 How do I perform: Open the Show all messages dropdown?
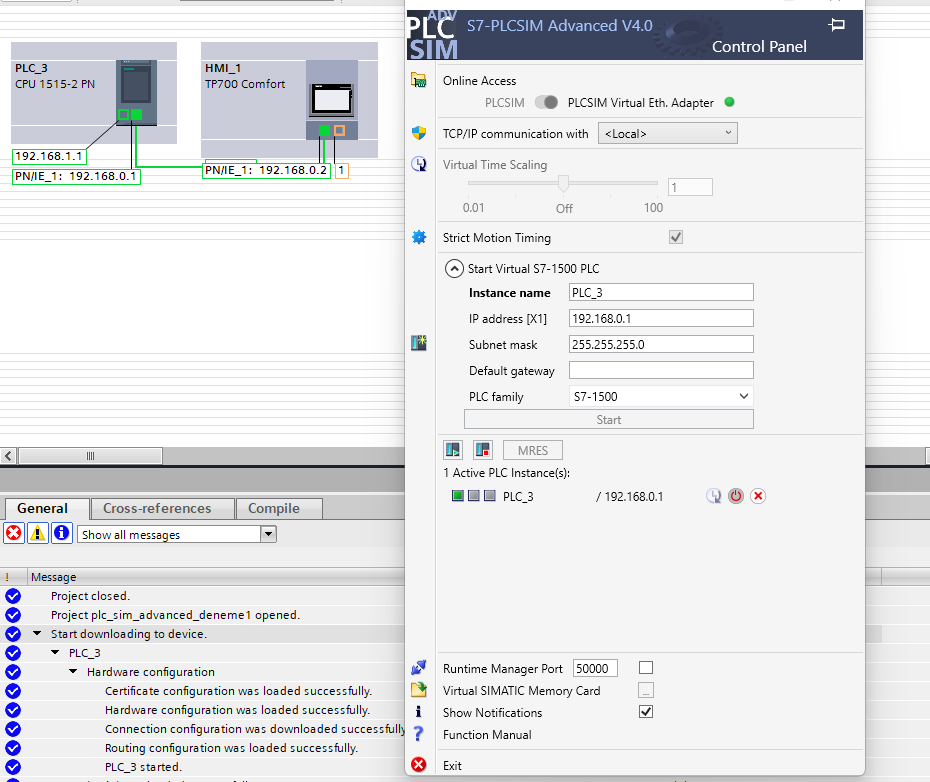pos(268,534)
